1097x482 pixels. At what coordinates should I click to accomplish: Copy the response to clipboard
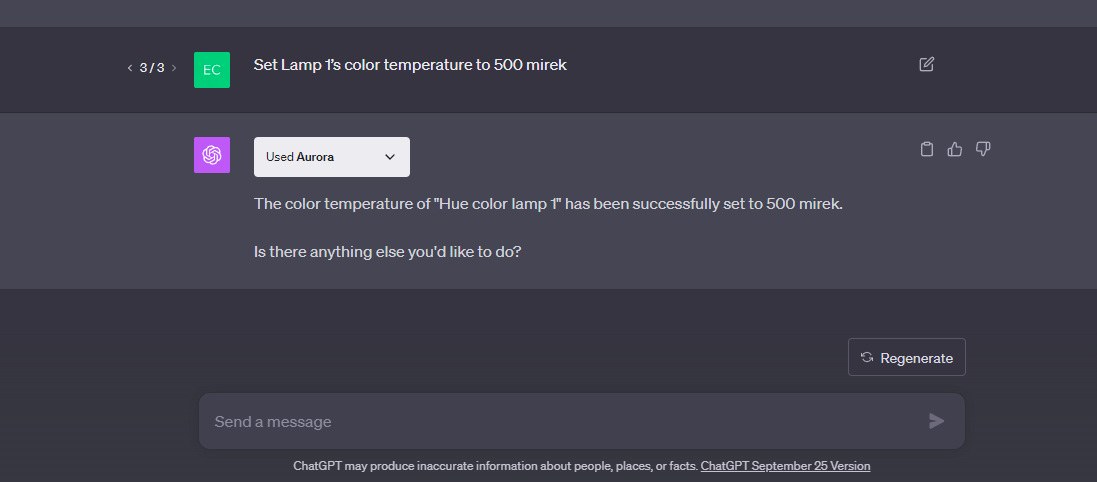click(926, 149)
